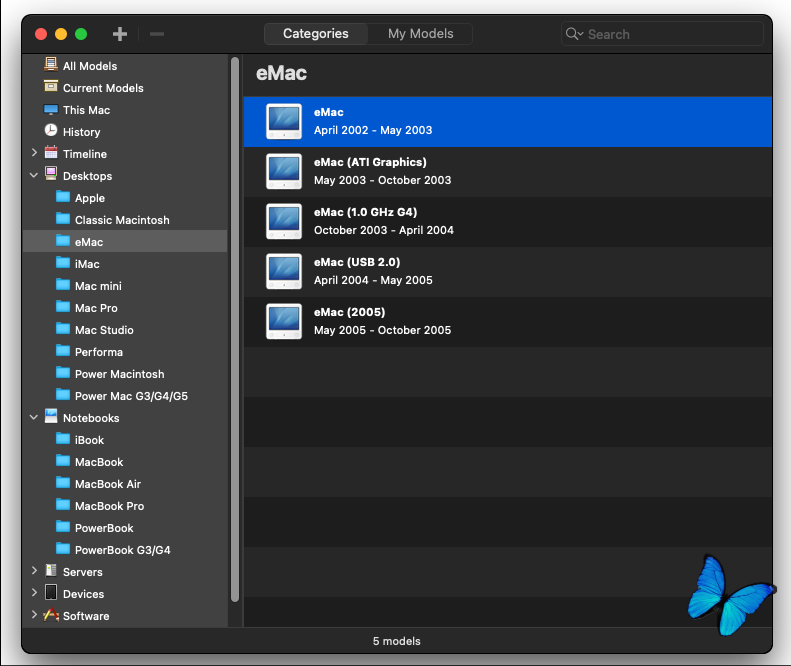Click the Performa folder icon
The image size is (791, 666).
click(x=63, y=350)
